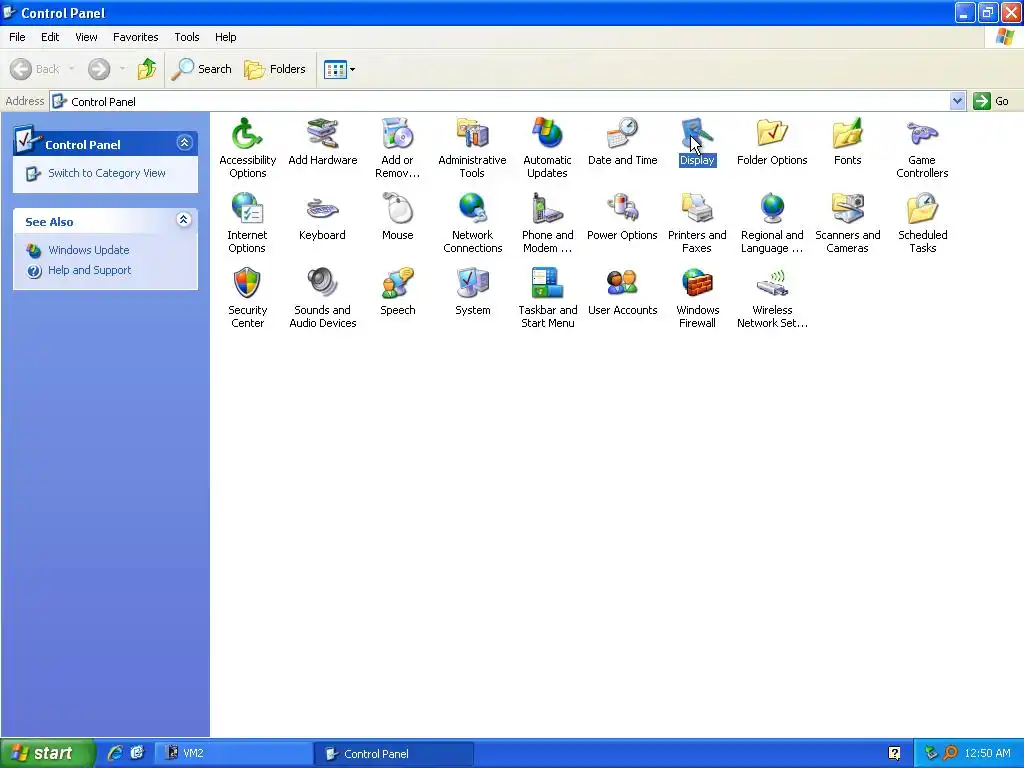Open Network Connections icon
Image resolution: width=1024 pixels, height=768 pixels.
click(472, 223)
